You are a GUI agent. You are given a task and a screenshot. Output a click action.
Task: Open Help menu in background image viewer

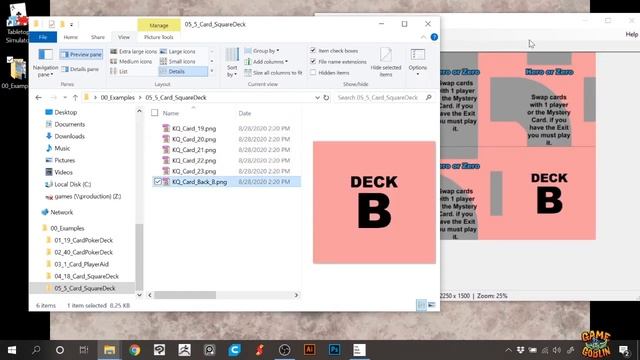(631, 34)
